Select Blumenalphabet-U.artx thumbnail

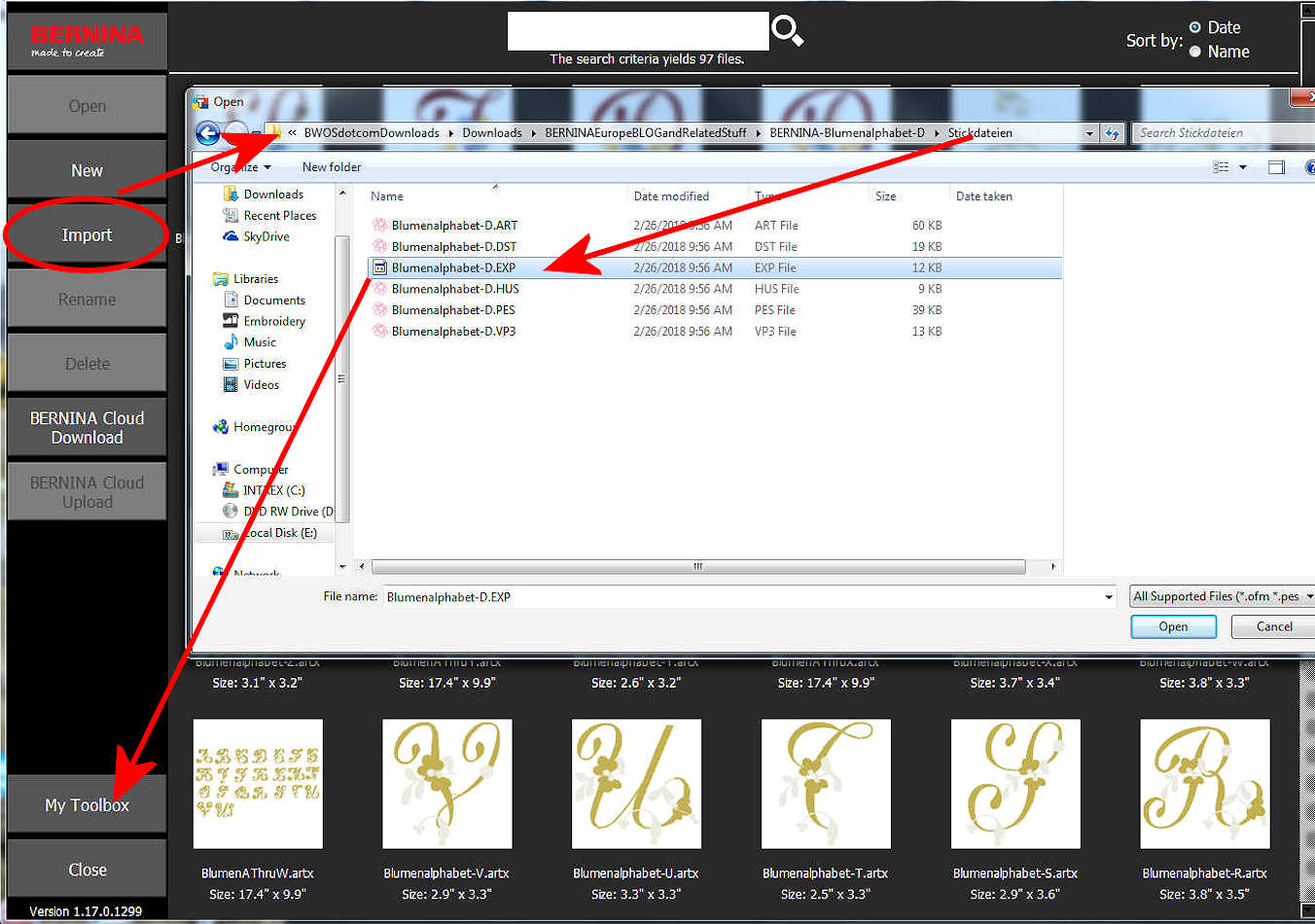tap(636, 784)
